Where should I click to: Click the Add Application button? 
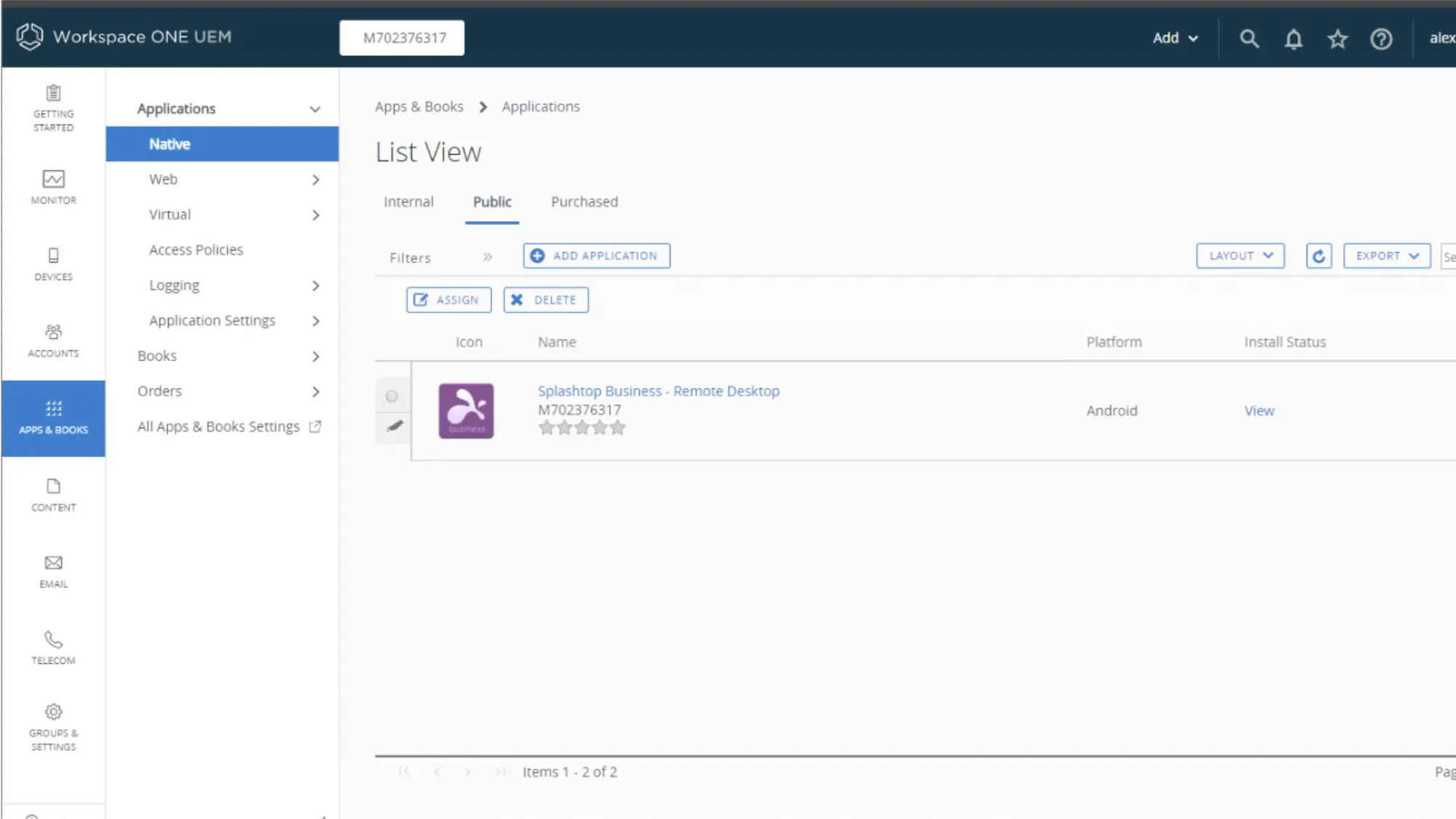[x=596, y=256]
